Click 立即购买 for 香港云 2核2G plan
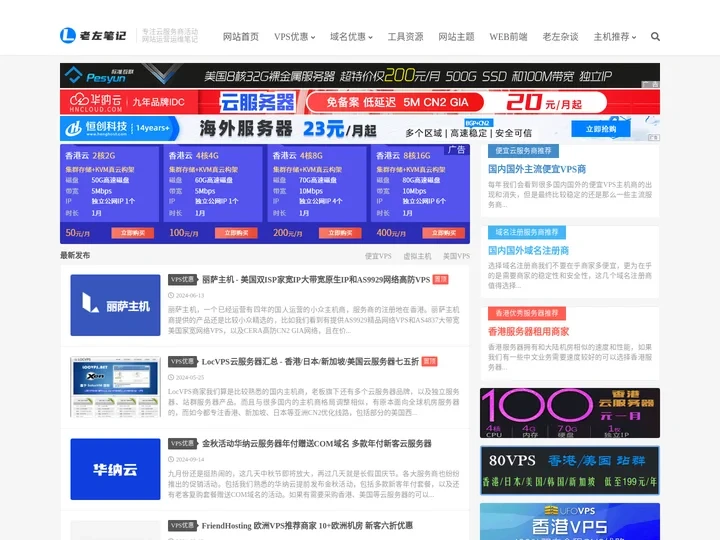The width and height of the screenshot is (720, 540). point(132,233)
